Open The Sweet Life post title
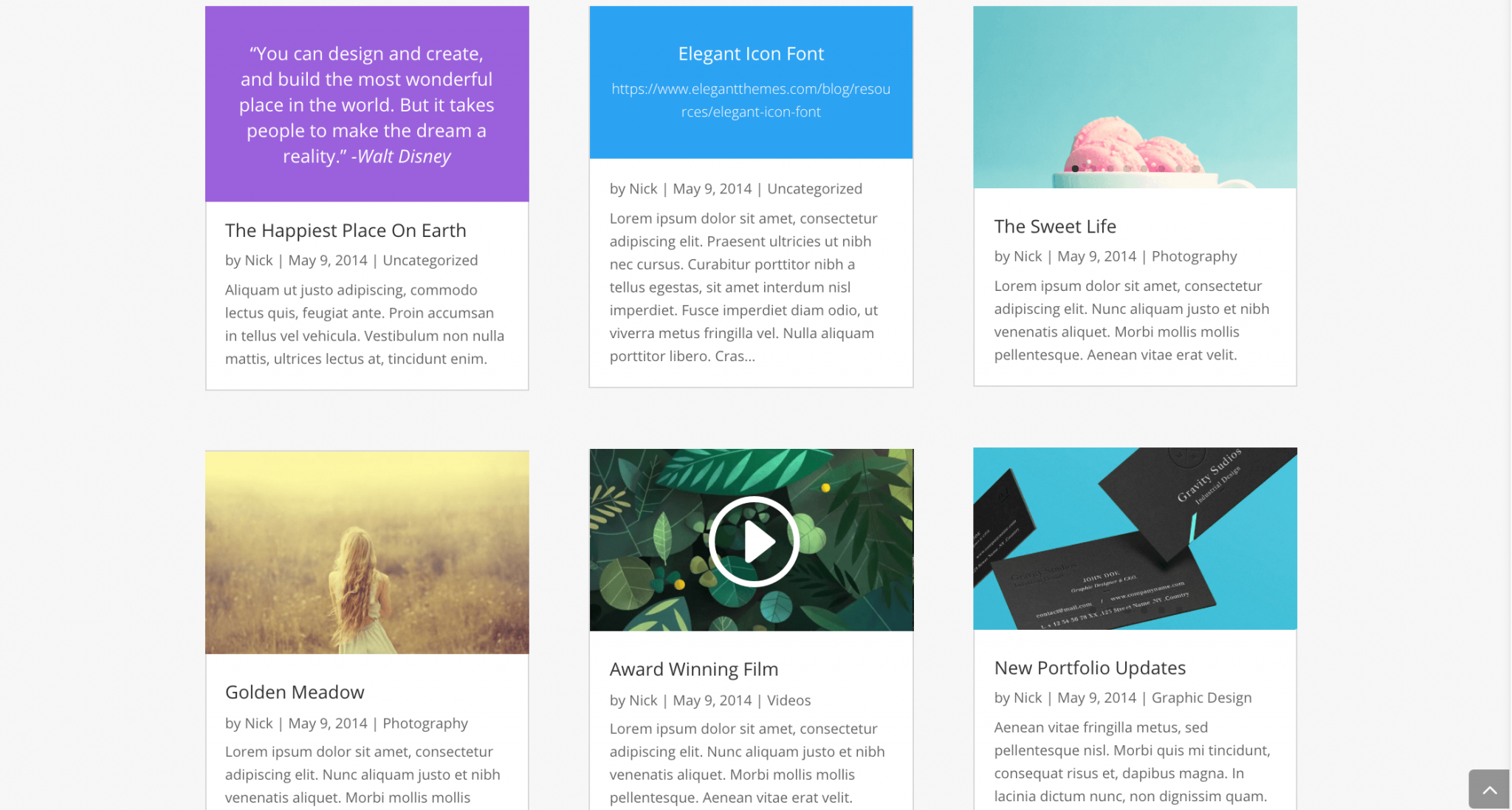The width and height of the screenshot is (1512, 810). (1055, 226)
